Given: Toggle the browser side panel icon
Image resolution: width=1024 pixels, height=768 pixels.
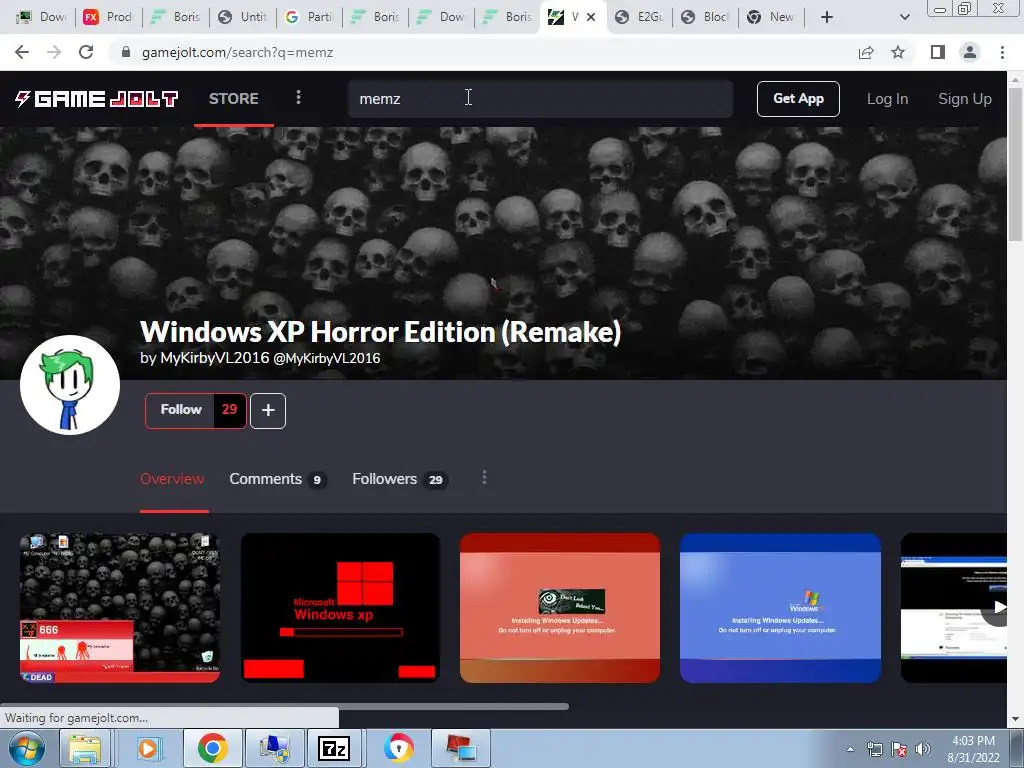Looking at the screenshot, I should tap(938, 52).
